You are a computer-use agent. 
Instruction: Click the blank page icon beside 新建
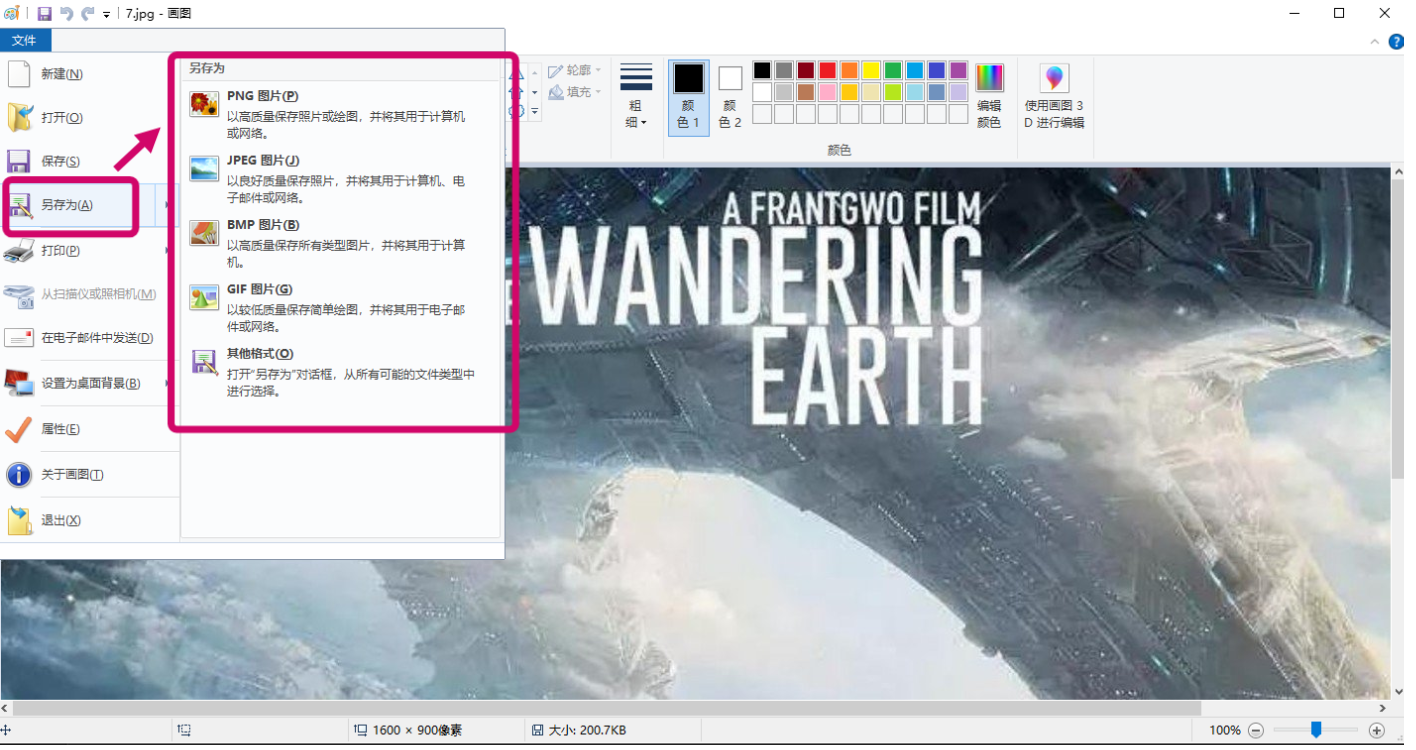pyautogui.click(x=19, y=74)
